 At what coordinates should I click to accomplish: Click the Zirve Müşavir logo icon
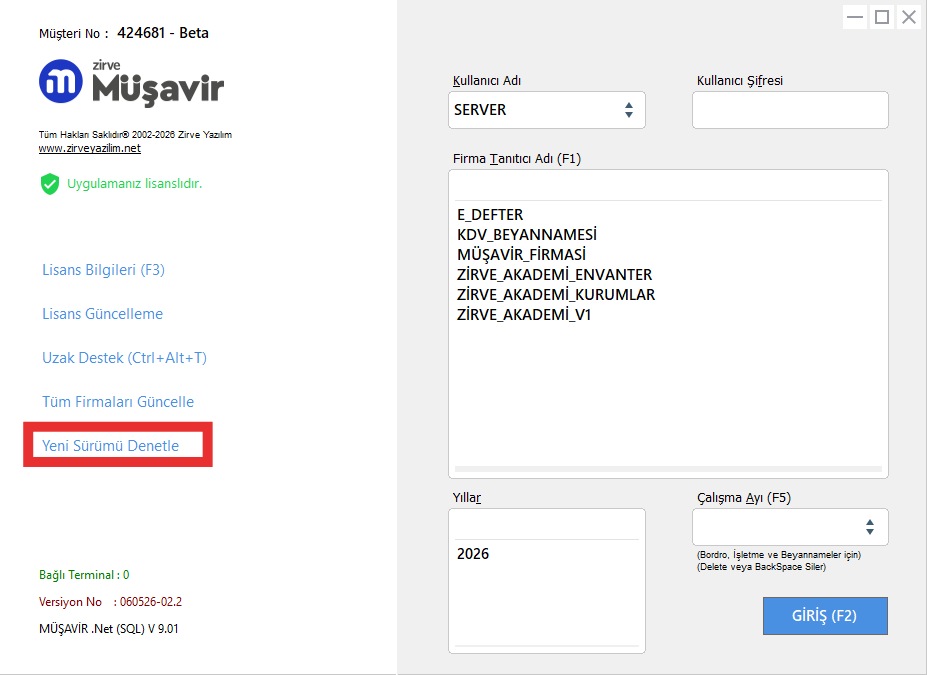(61, 81)
